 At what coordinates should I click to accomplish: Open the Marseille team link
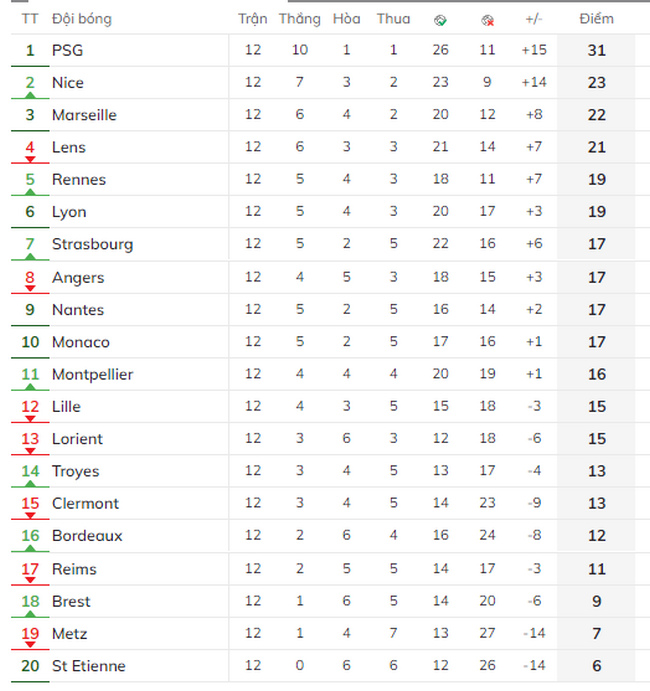(x=85, y=115)
